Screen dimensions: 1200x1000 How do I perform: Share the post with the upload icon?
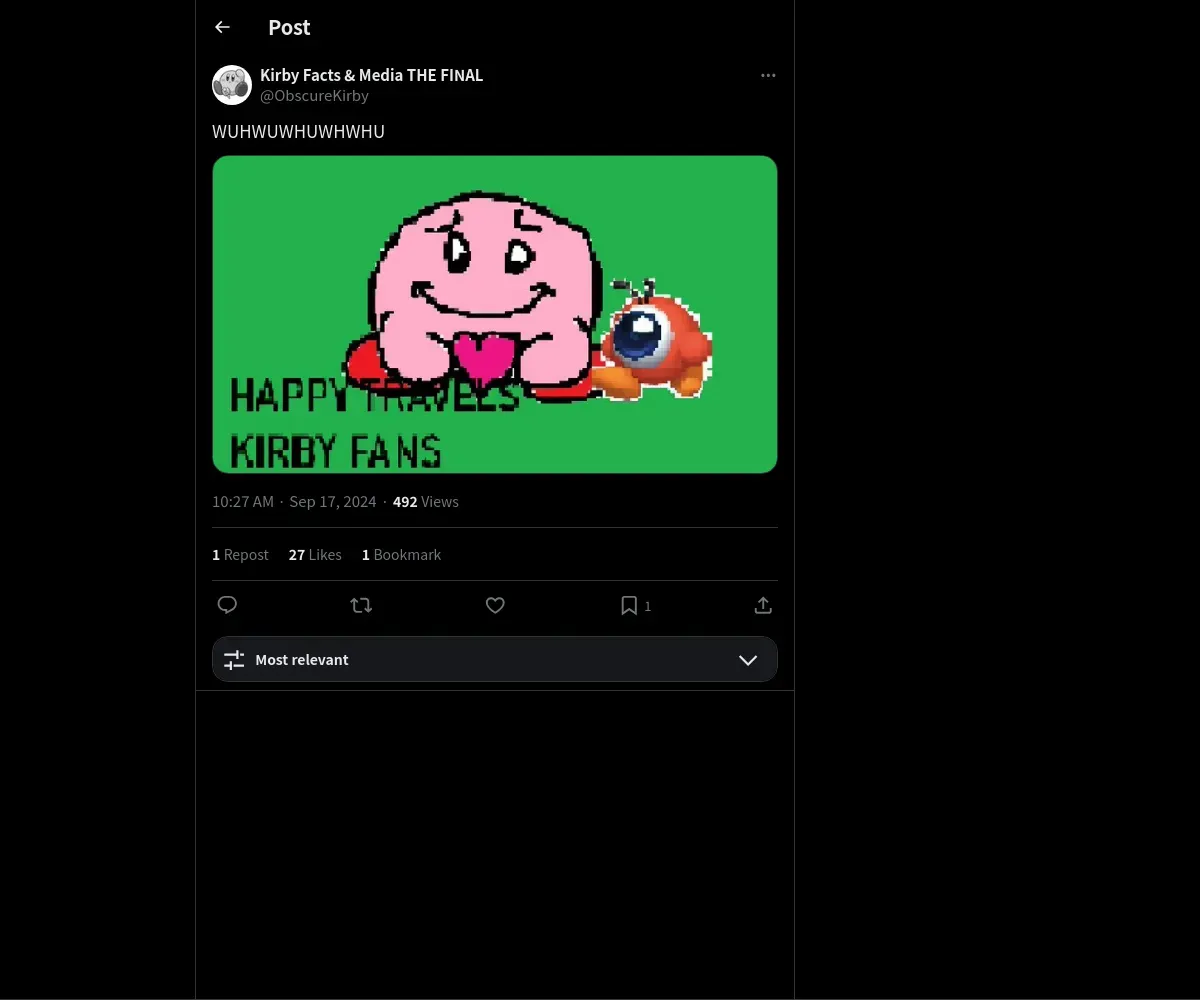[x=763, y=605]
